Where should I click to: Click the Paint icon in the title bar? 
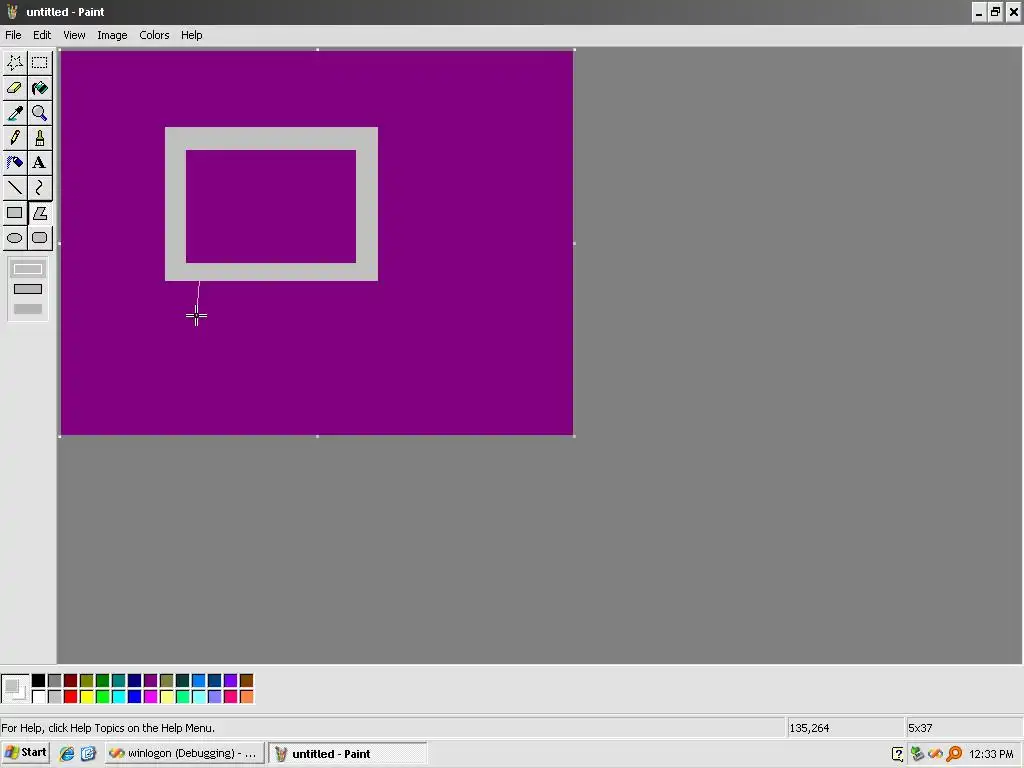click(x=12, y=12)
